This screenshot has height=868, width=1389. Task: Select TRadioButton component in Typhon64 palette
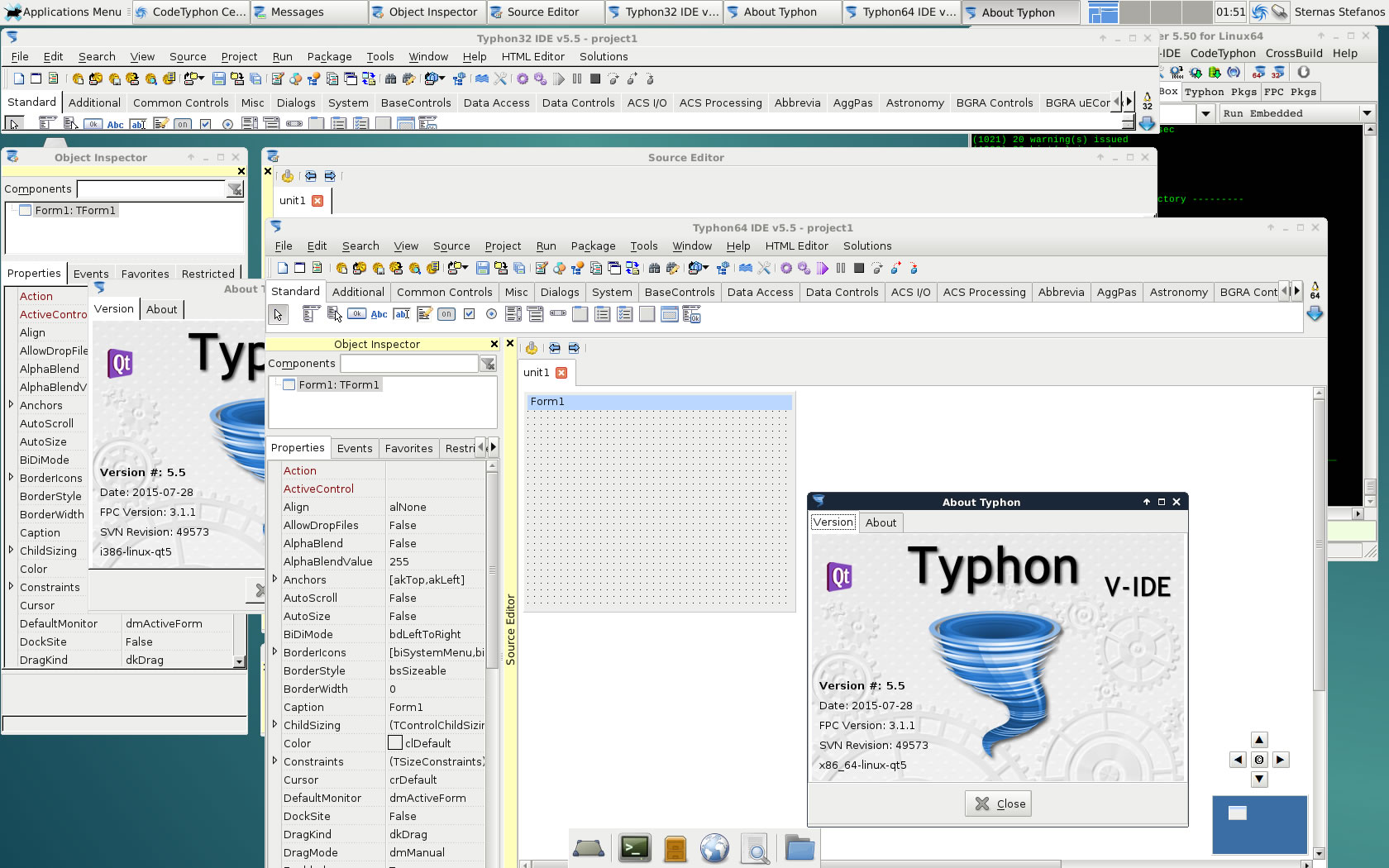pyautogui.click(x=491, y=314)
